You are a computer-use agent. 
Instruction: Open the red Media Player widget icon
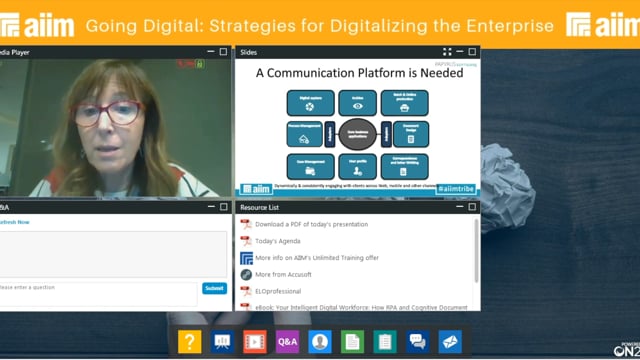255,342
